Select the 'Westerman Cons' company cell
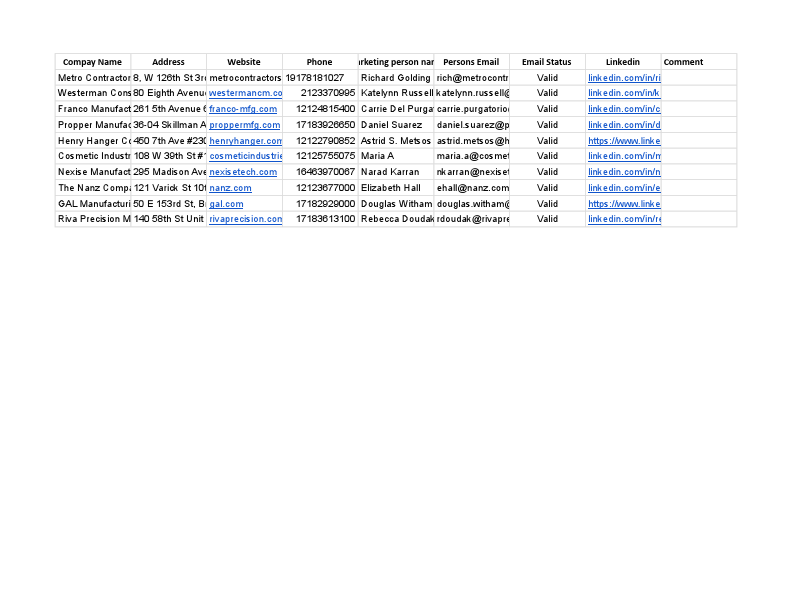Image resolution: width=792 pixels, height=612 pixels. tap(93, 93)
